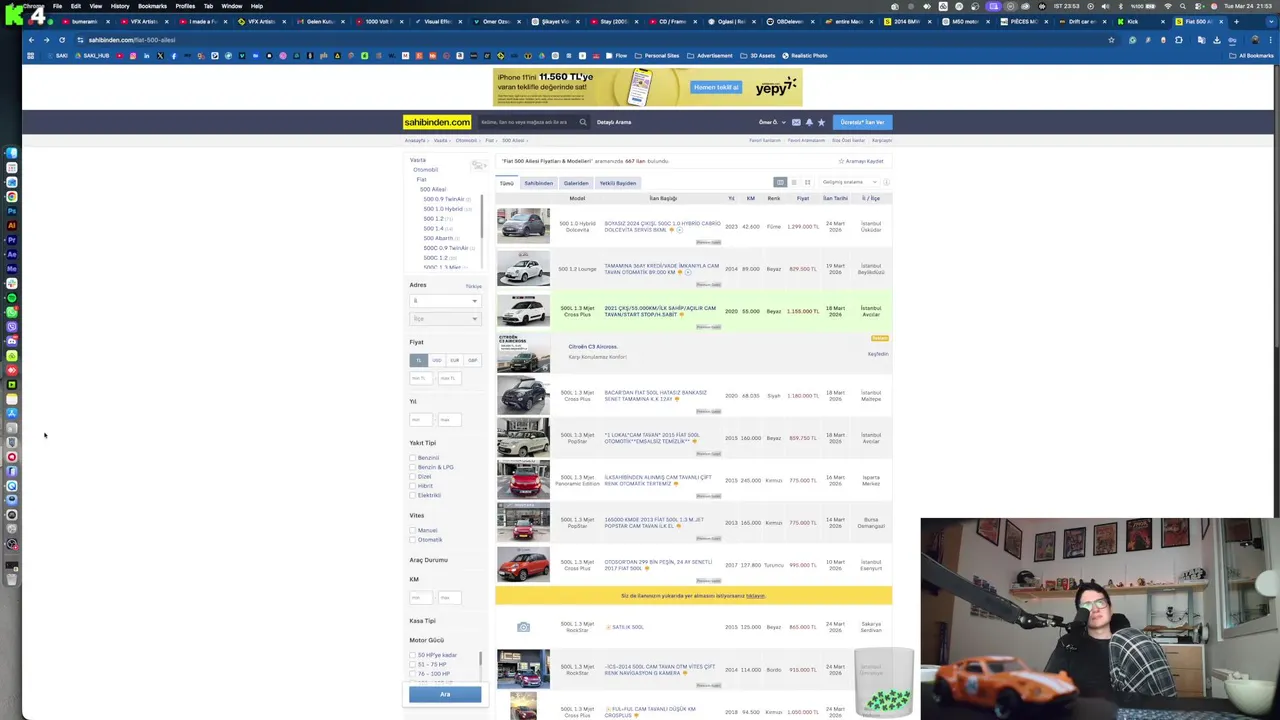Click the min KM input field

coord(421,598)
